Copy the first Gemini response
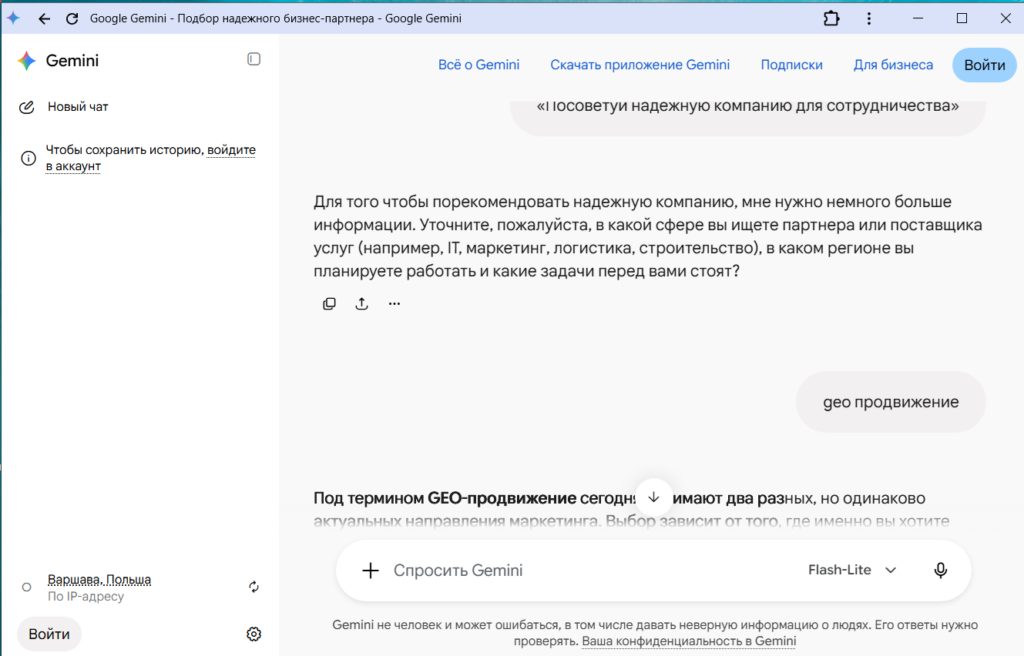Image resolution: width=1024 pixels, height=656 pixels. (329, 304)
